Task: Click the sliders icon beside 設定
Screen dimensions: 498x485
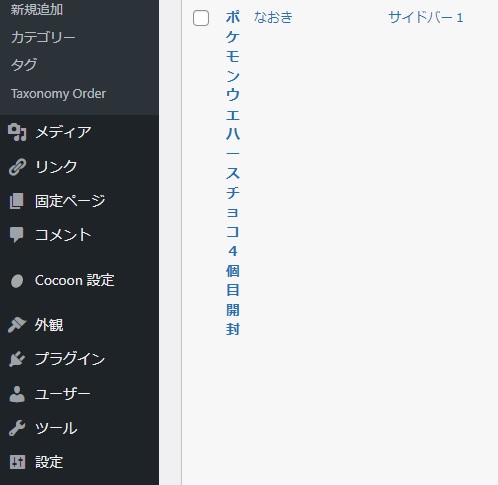Action: click(x=17, y=462)
